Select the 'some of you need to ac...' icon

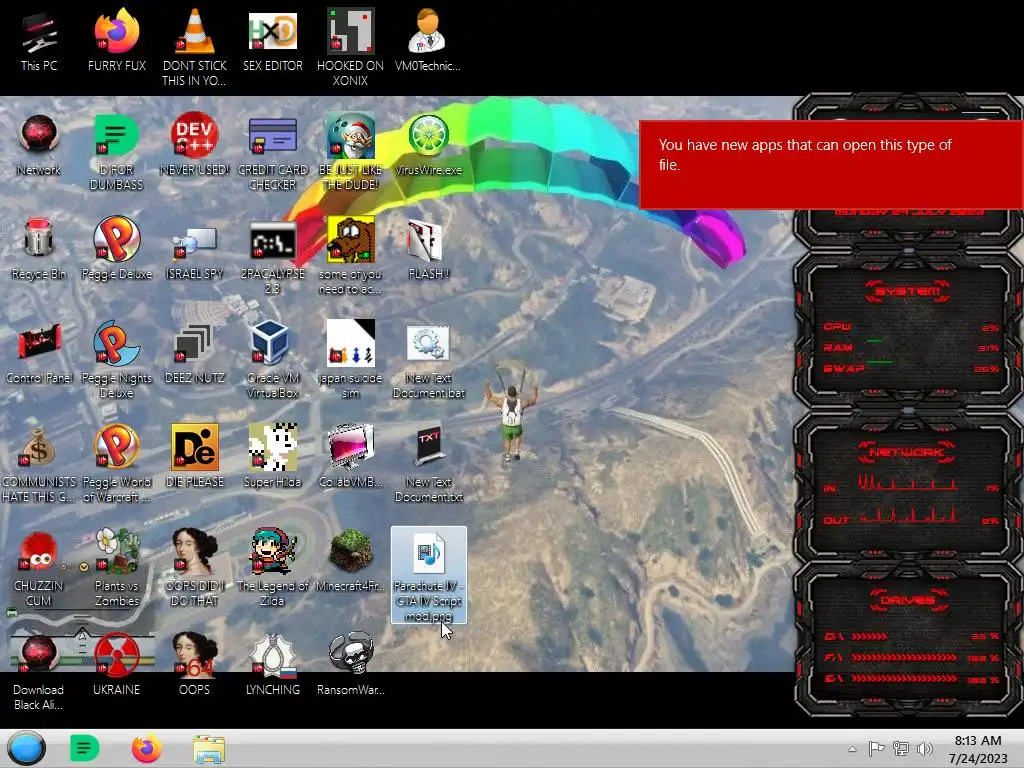click(x=350, y=257)
